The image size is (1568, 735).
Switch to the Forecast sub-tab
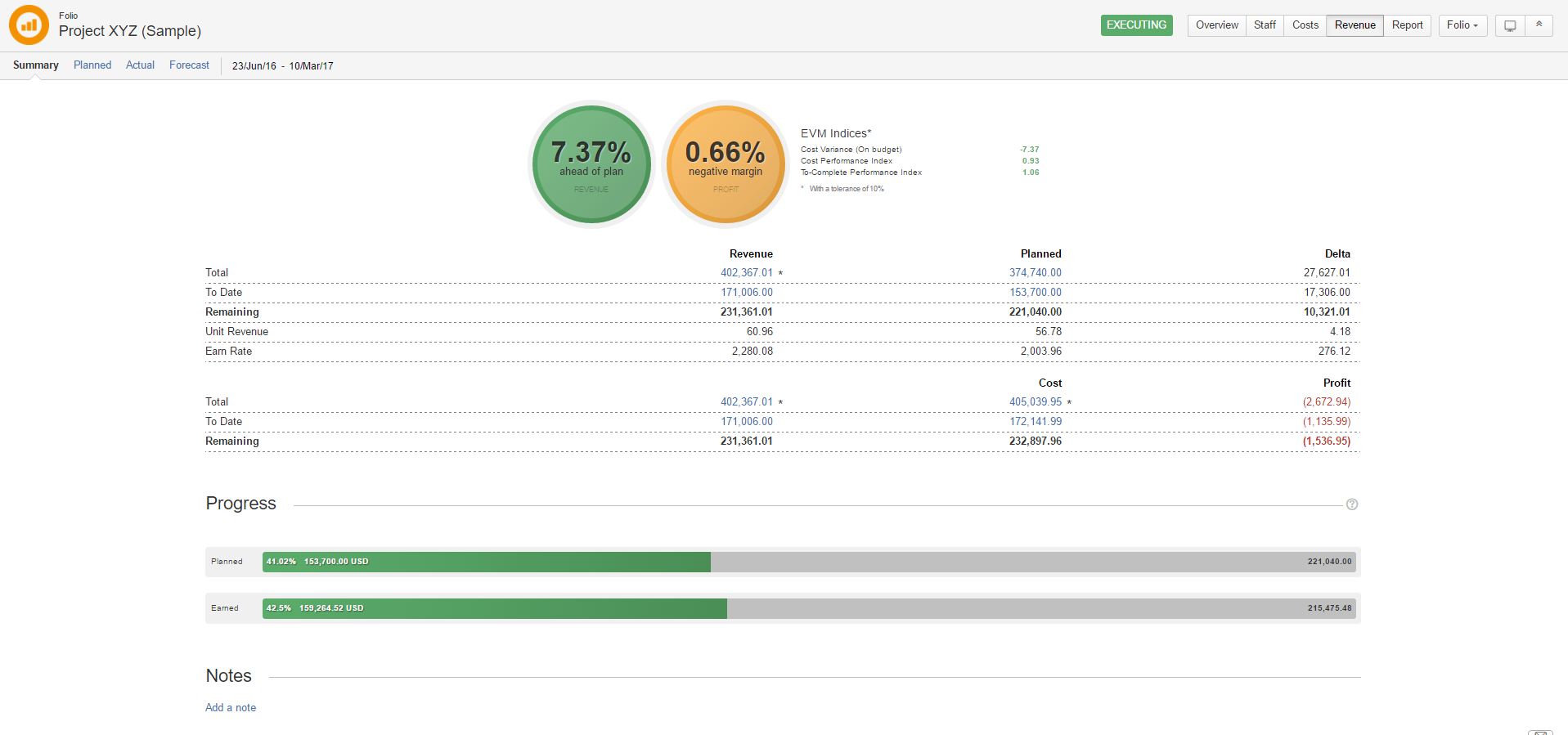click(x=189, y=65)
